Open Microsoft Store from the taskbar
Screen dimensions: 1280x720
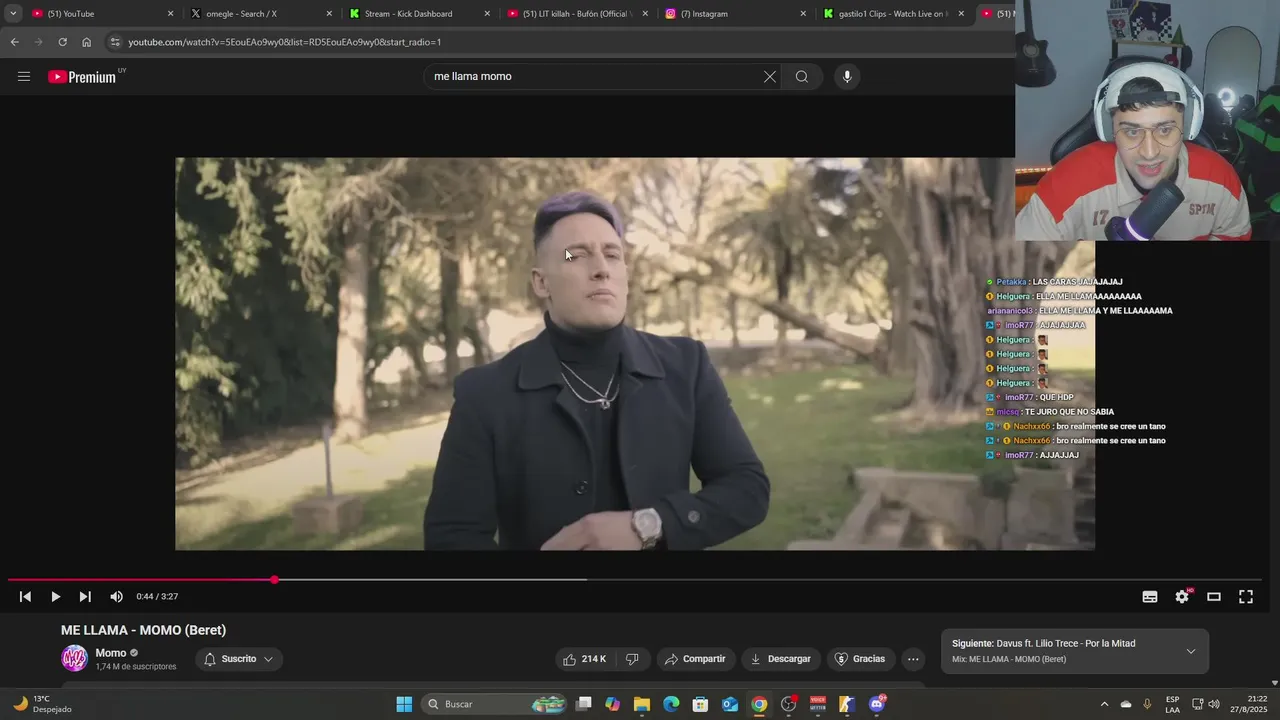click(701, 704)
